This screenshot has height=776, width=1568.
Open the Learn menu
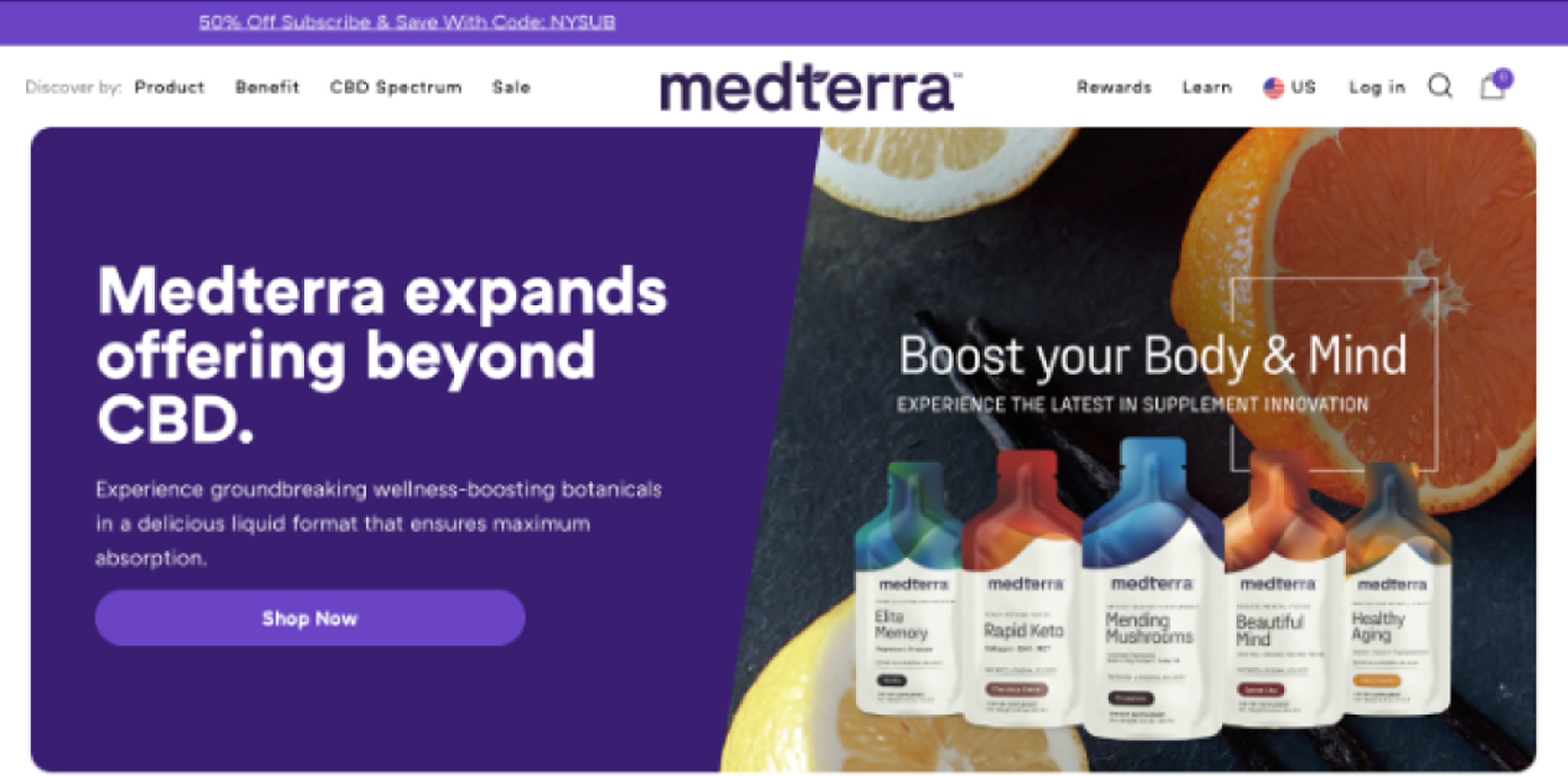click(1207, 87)
